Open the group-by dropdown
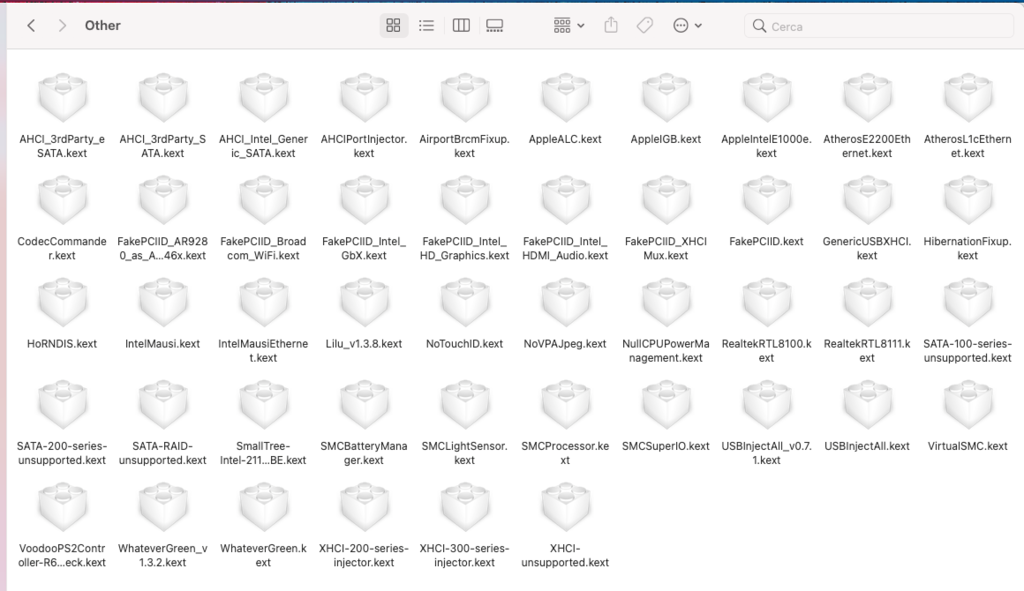The image size is (1024, 591). tap(569, 26)
